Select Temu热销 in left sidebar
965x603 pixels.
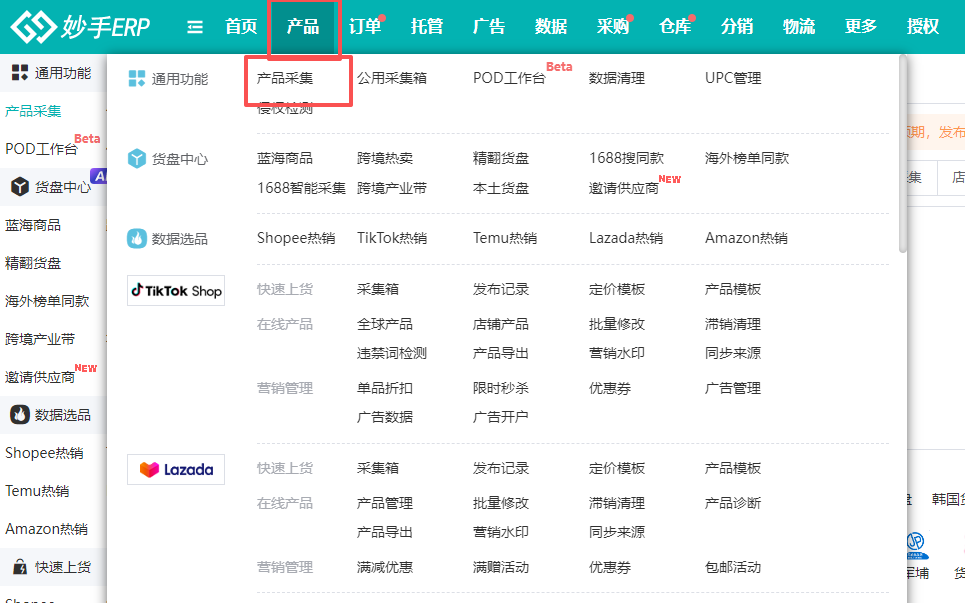click(x=37, y=491)
